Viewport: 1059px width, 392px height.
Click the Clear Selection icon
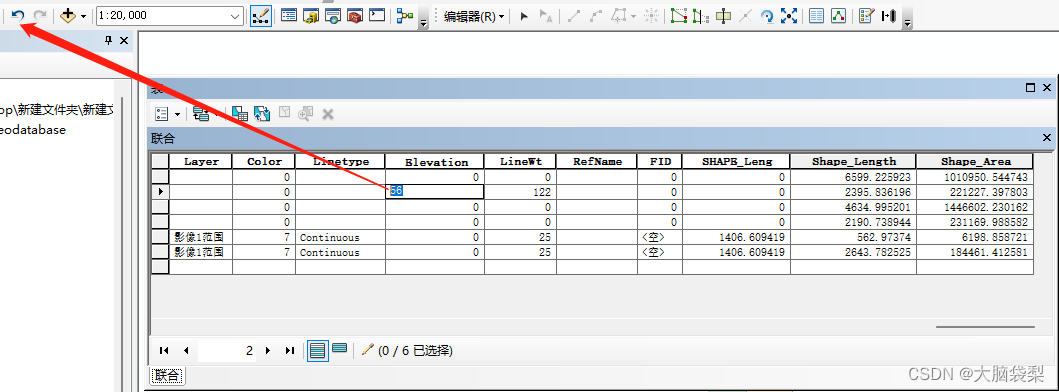284,113
